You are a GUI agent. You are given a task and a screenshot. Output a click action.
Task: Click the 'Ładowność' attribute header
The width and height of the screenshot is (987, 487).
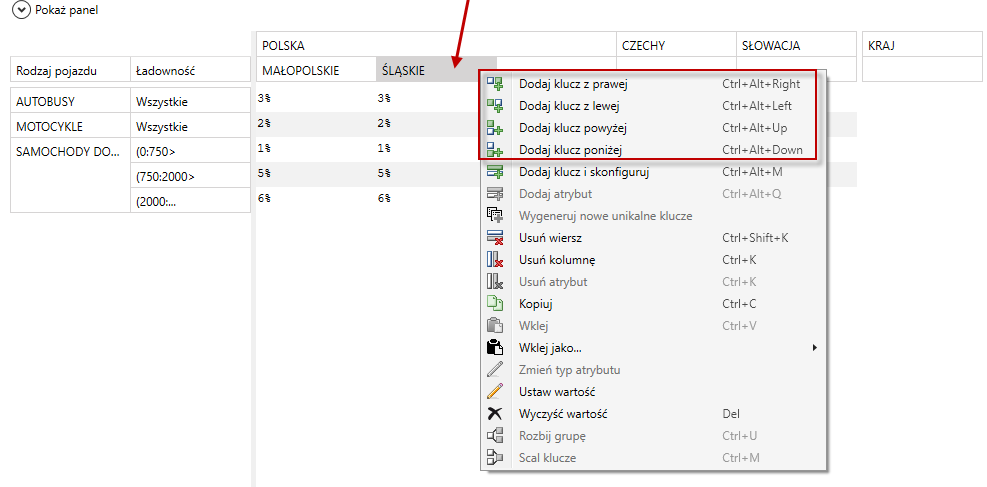pos(191,70)
